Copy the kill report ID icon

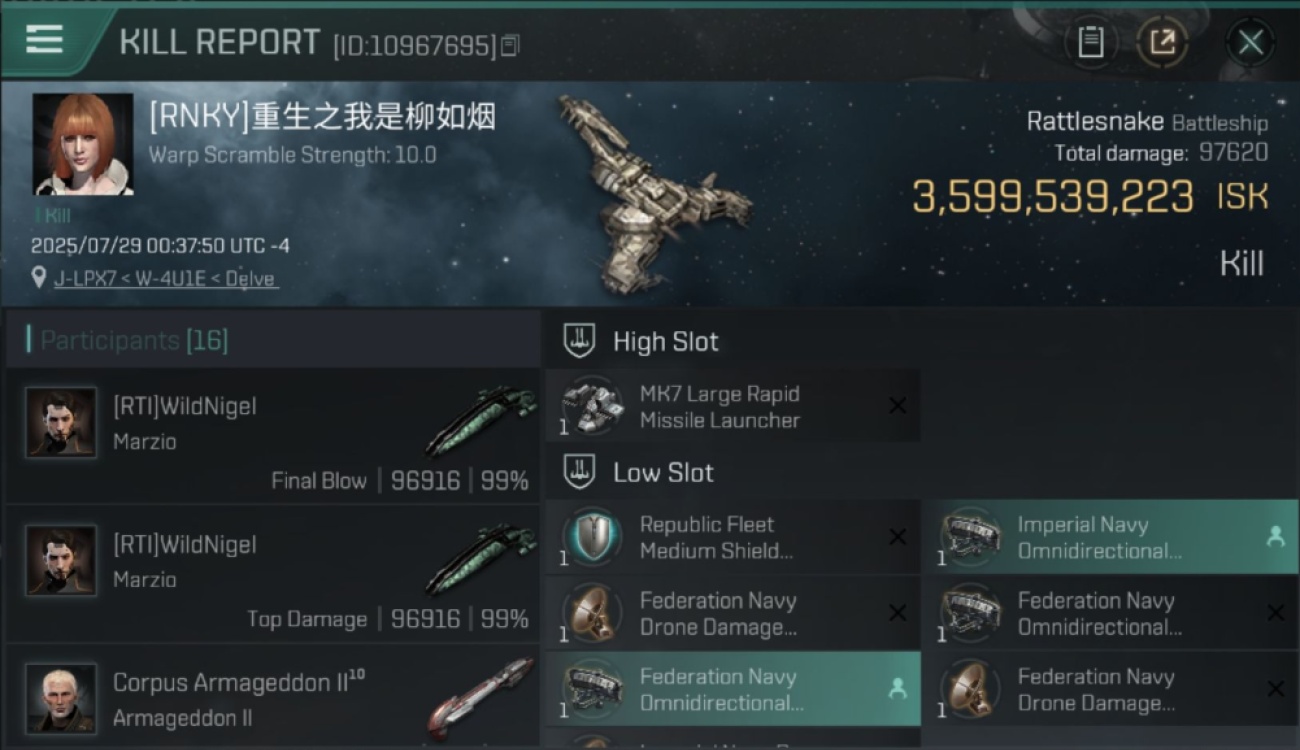510,45
